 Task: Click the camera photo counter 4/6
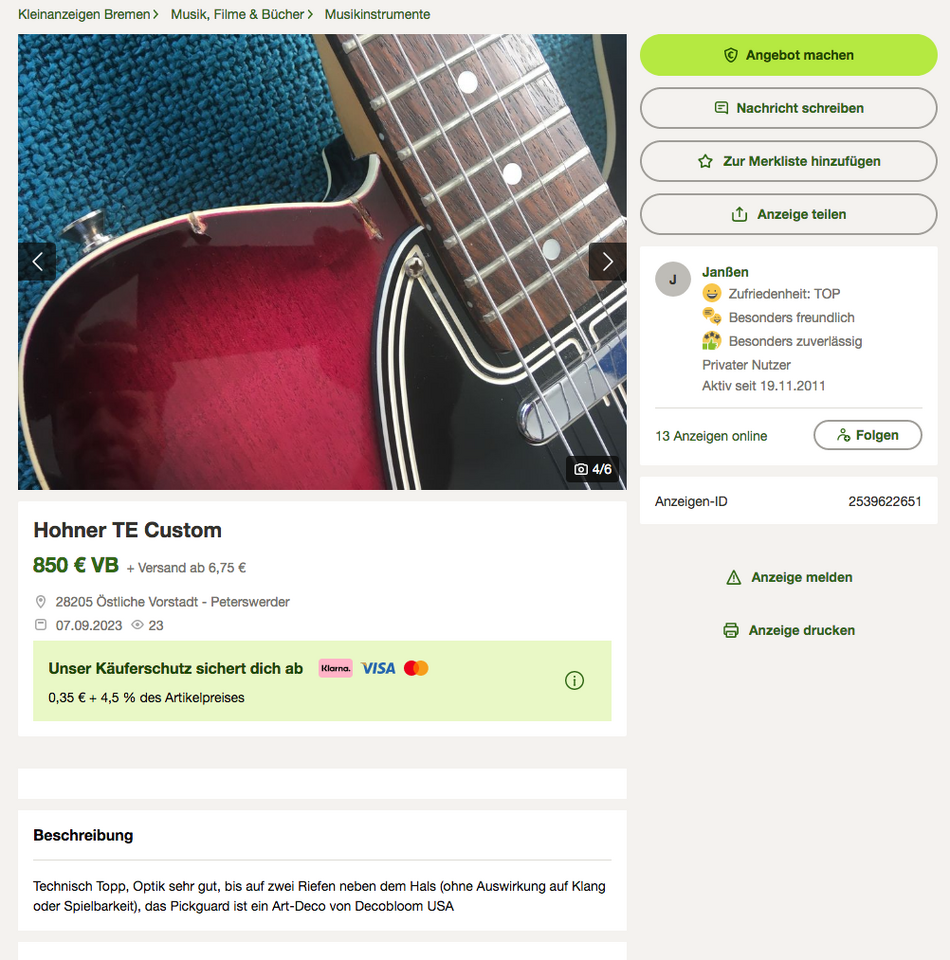pos(593,469)
